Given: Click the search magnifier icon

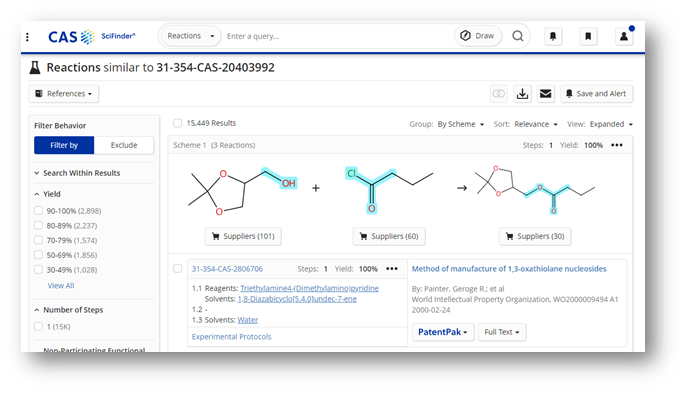Looking at the screenshot, I should coord(517,36).
